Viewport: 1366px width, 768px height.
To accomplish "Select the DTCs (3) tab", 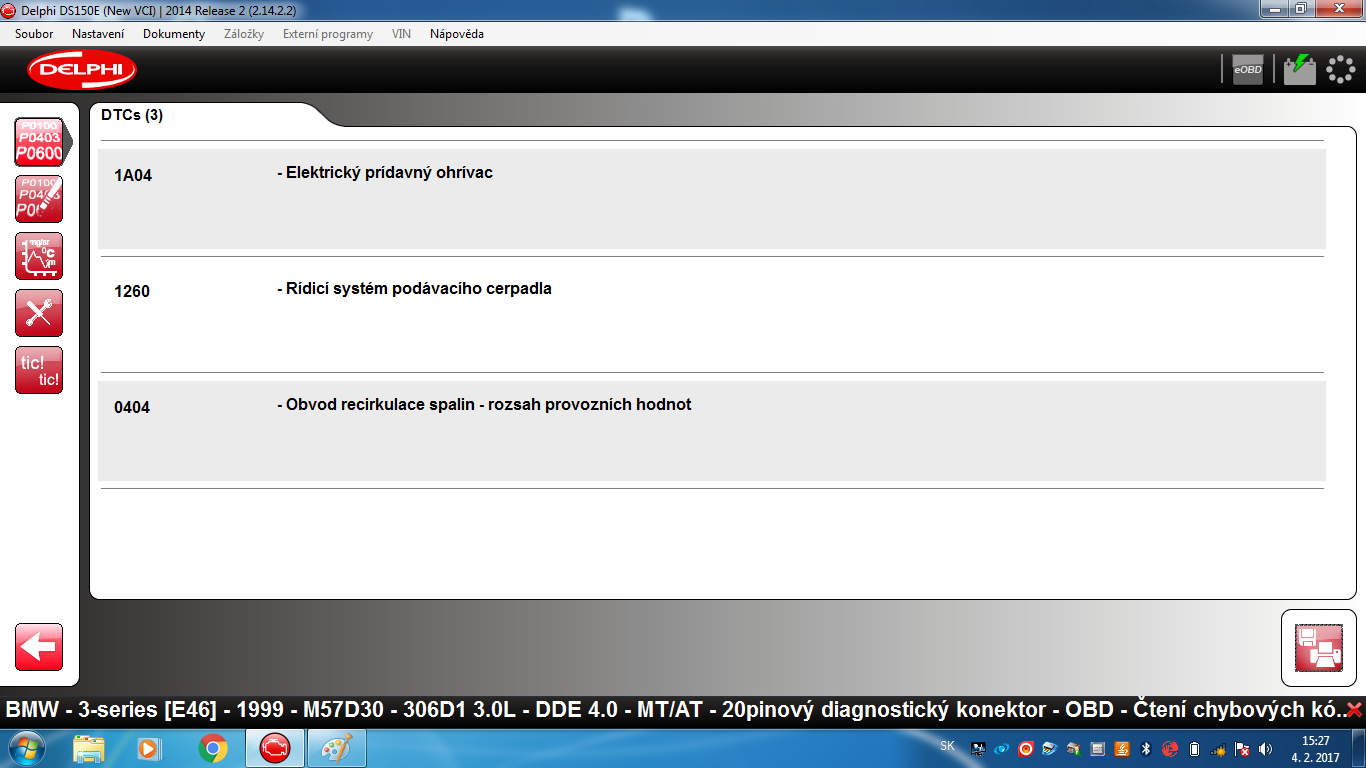I will tap(132, 115).
